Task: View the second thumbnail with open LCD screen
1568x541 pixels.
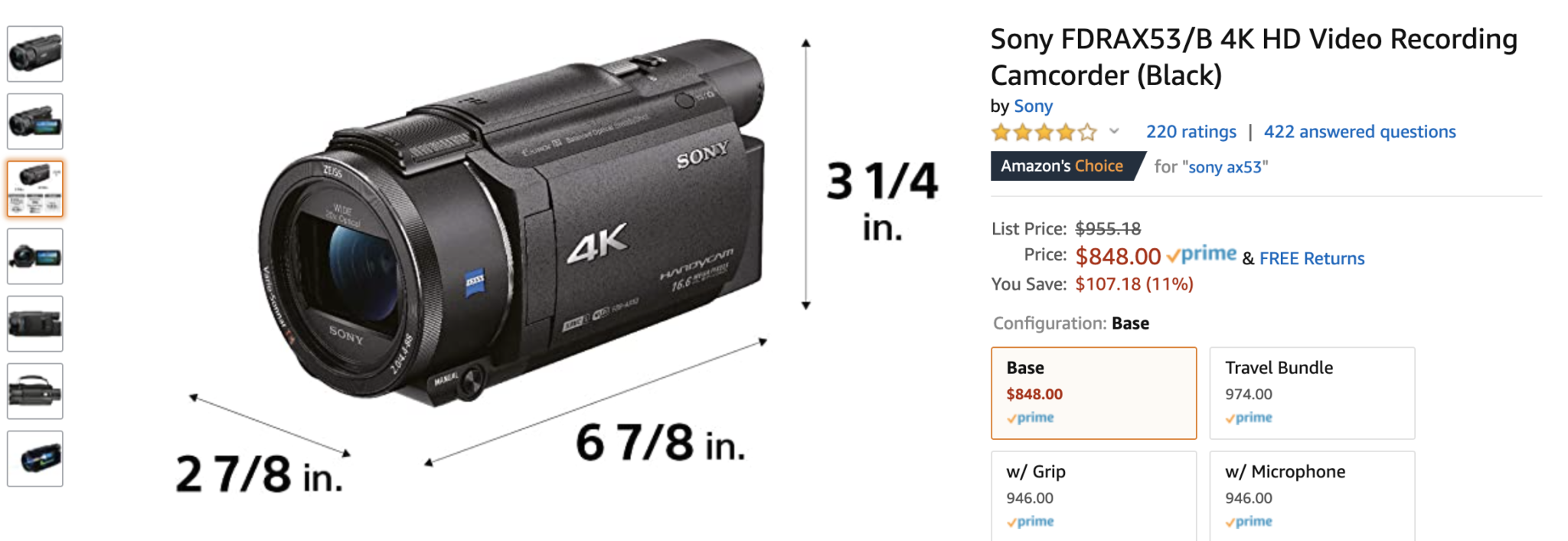Action: tap(35, 122)
